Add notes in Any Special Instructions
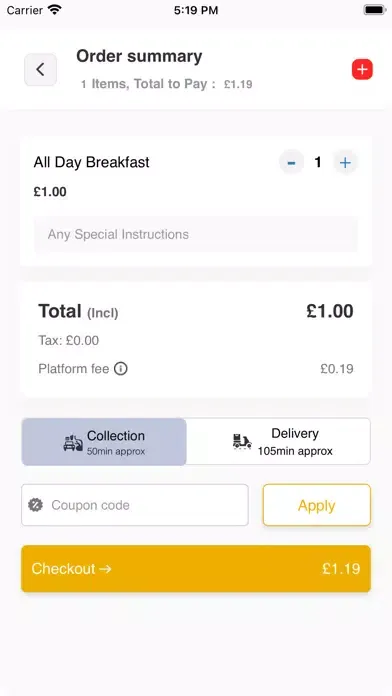The image size is (392, 696). coord(196,234)
